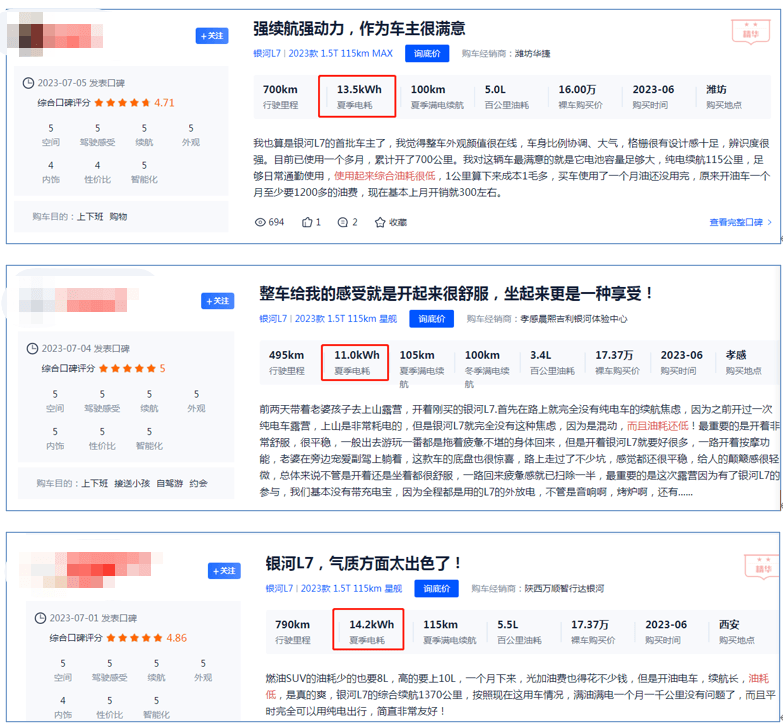
Task: Click the eye views icon showing 694
Action: click(260, 222)
